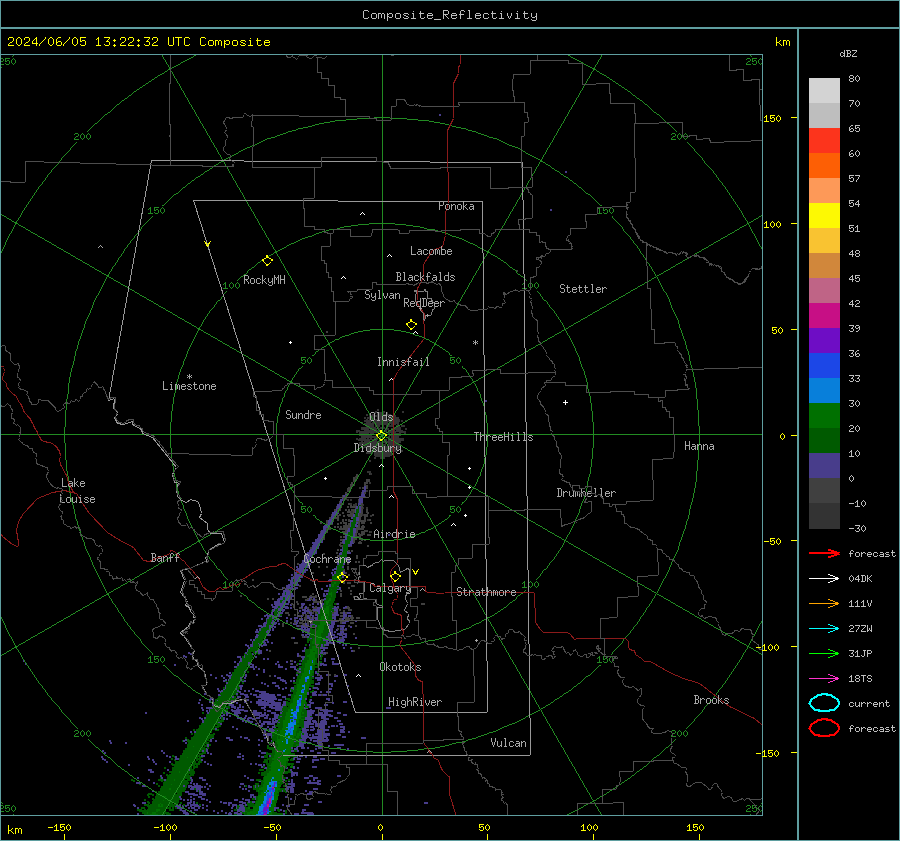
Task: Click the Vulcan town label
Action: pos(508,743)
